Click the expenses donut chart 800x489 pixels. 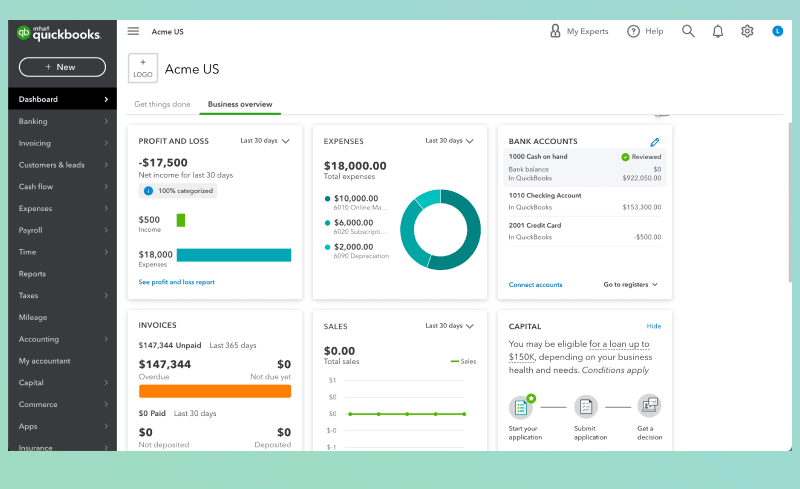point(440,230)
